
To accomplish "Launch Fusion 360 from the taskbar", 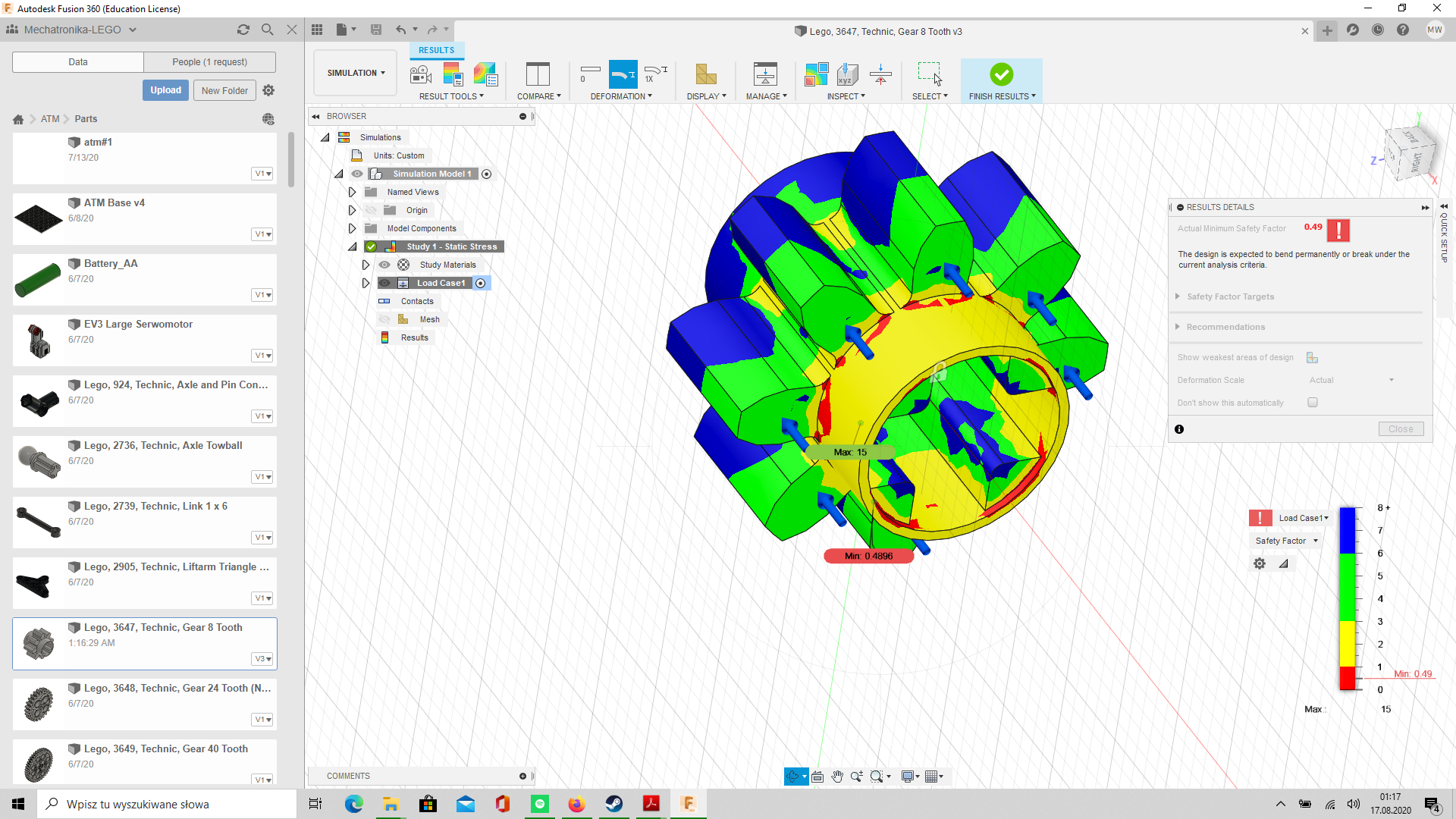I will [689, 804].
